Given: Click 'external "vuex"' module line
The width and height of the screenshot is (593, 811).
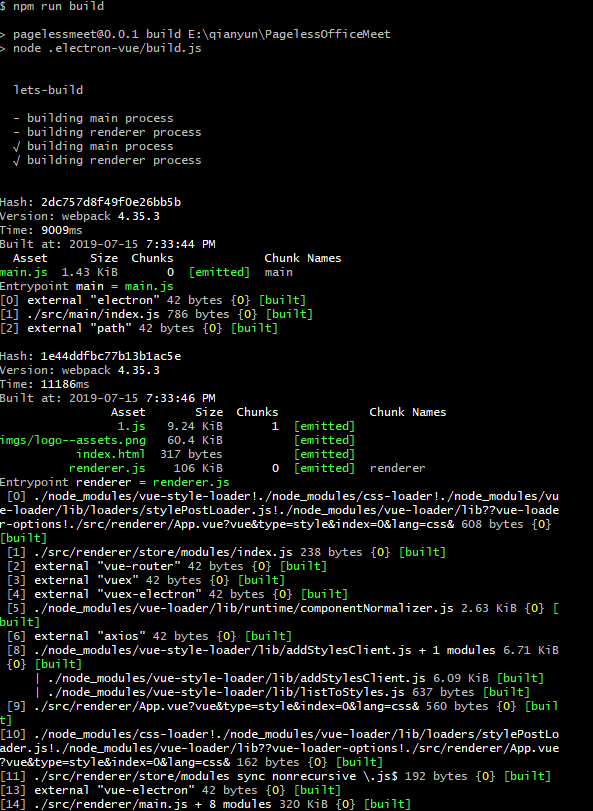Looking at the screenshot, I should (x=146, y=580).
